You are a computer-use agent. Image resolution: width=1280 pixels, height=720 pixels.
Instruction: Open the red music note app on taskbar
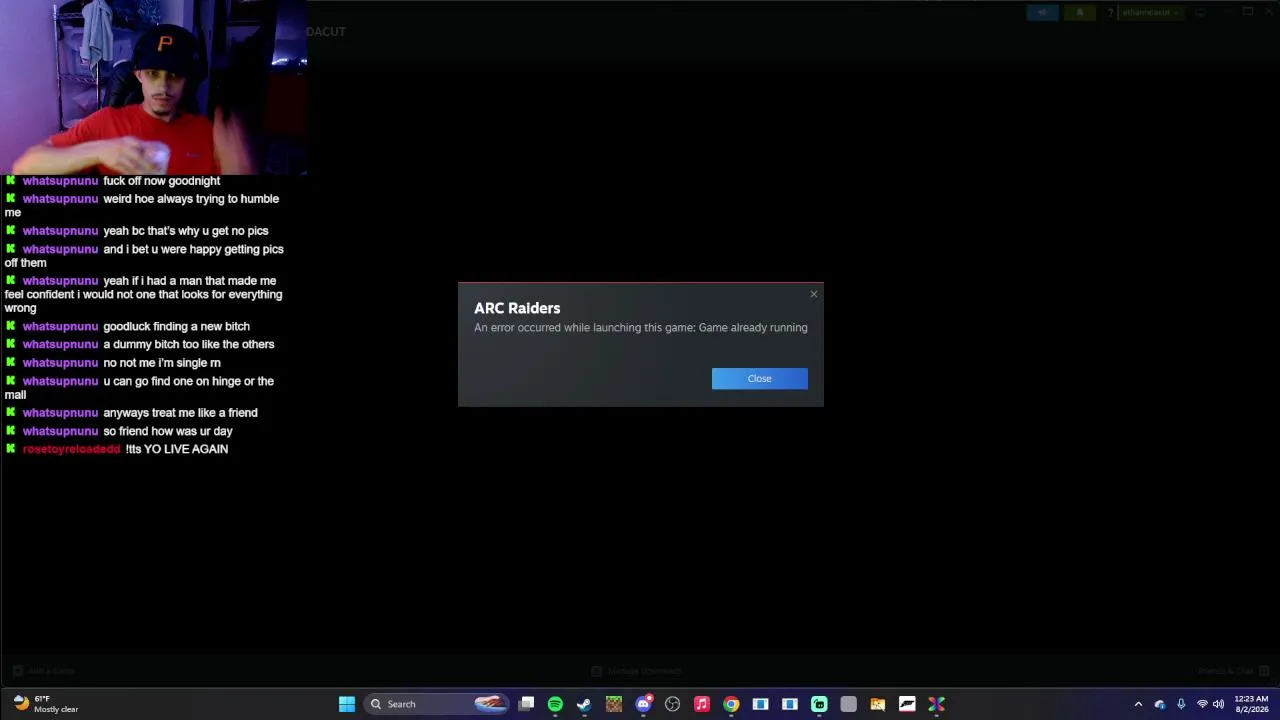[x=702, y=704]
